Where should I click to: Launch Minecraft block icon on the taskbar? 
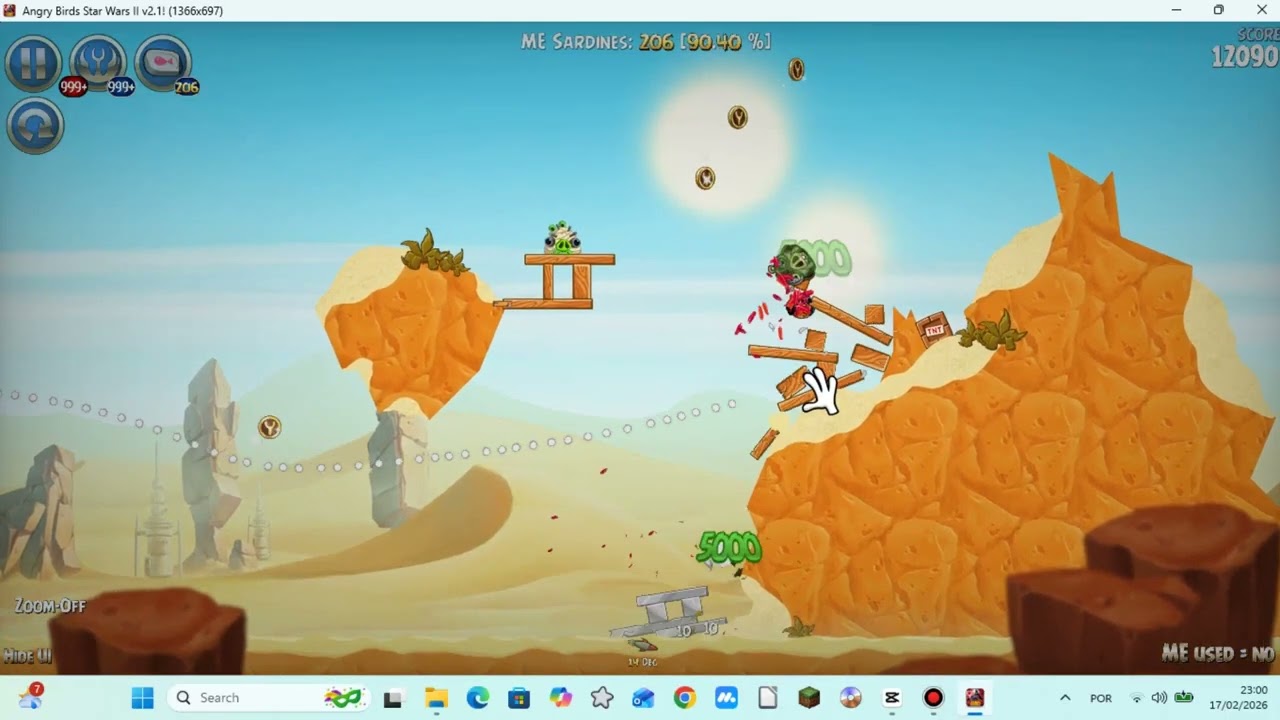pyautogui.click(x=809, y=698)
